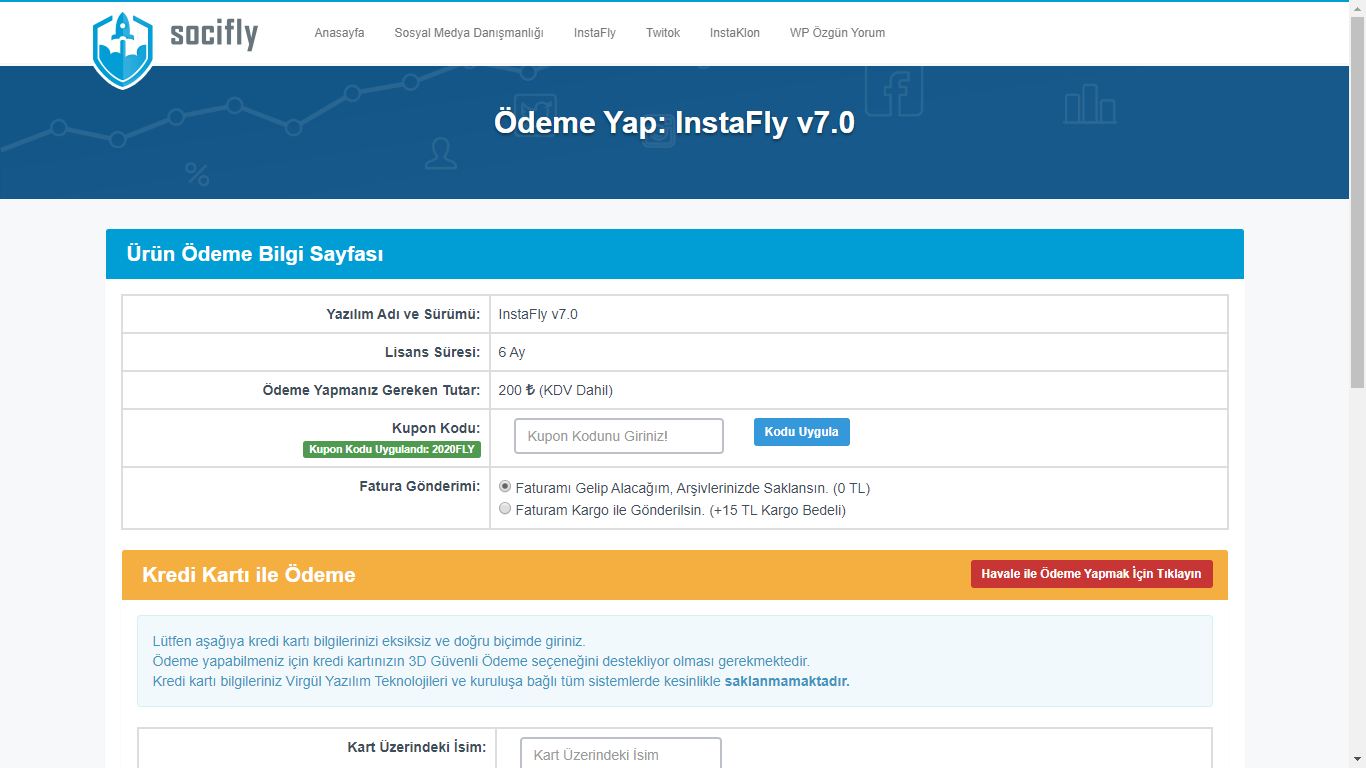This screenshot has width=1366, height=768.
Task: Click the Kodu Uygula button
Action: pyautogui.click(x=802, y=432)
